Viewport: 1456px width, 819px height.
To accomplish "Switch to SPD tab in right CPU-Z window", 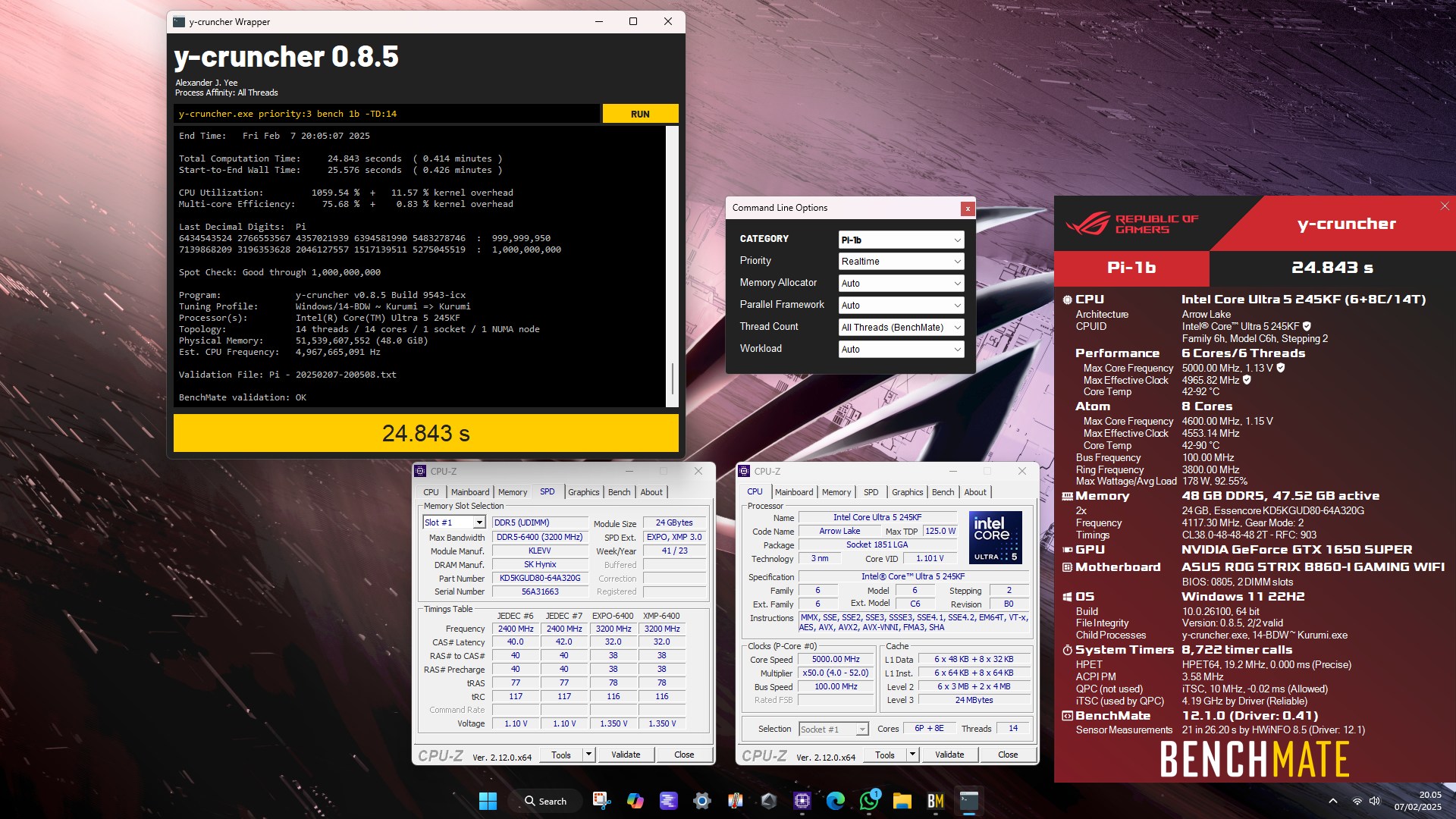I will click(871, 492).
